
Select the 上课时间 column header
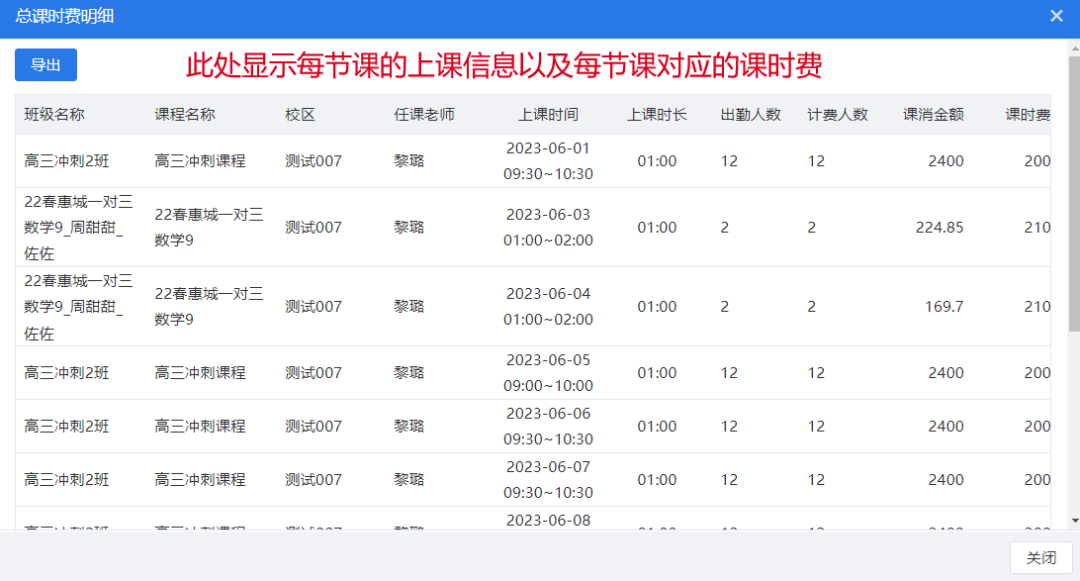548,115
